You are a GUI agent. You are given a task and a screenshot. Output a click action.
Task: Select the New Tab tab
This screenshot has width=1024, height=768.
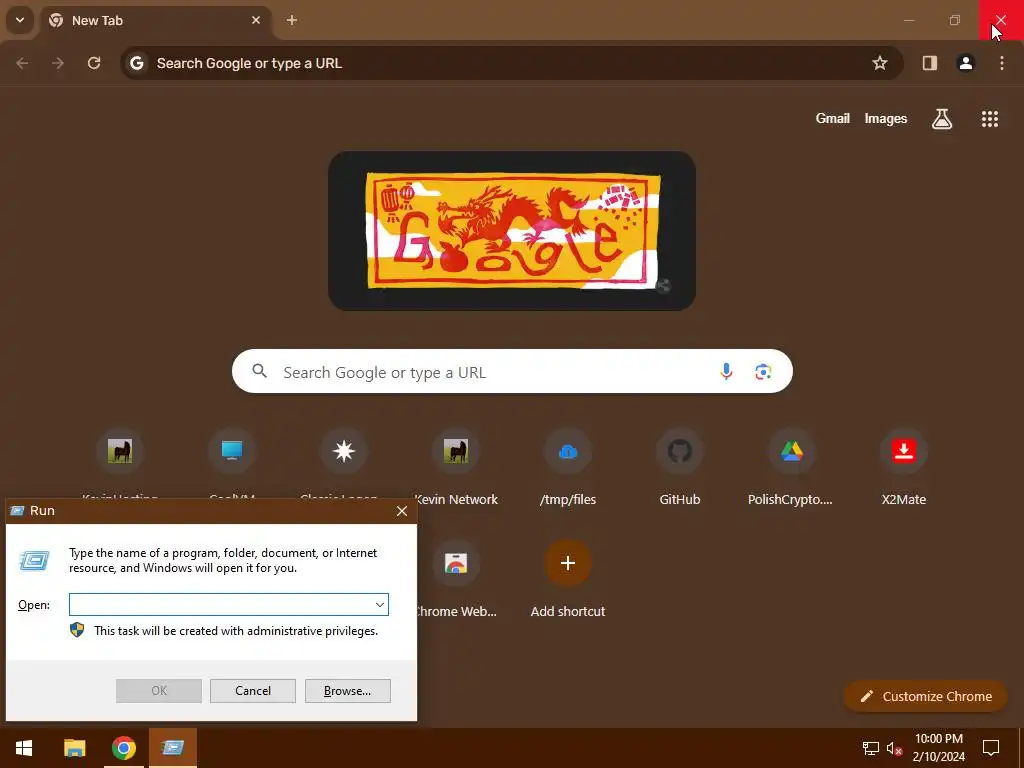[x=155, y=20]
